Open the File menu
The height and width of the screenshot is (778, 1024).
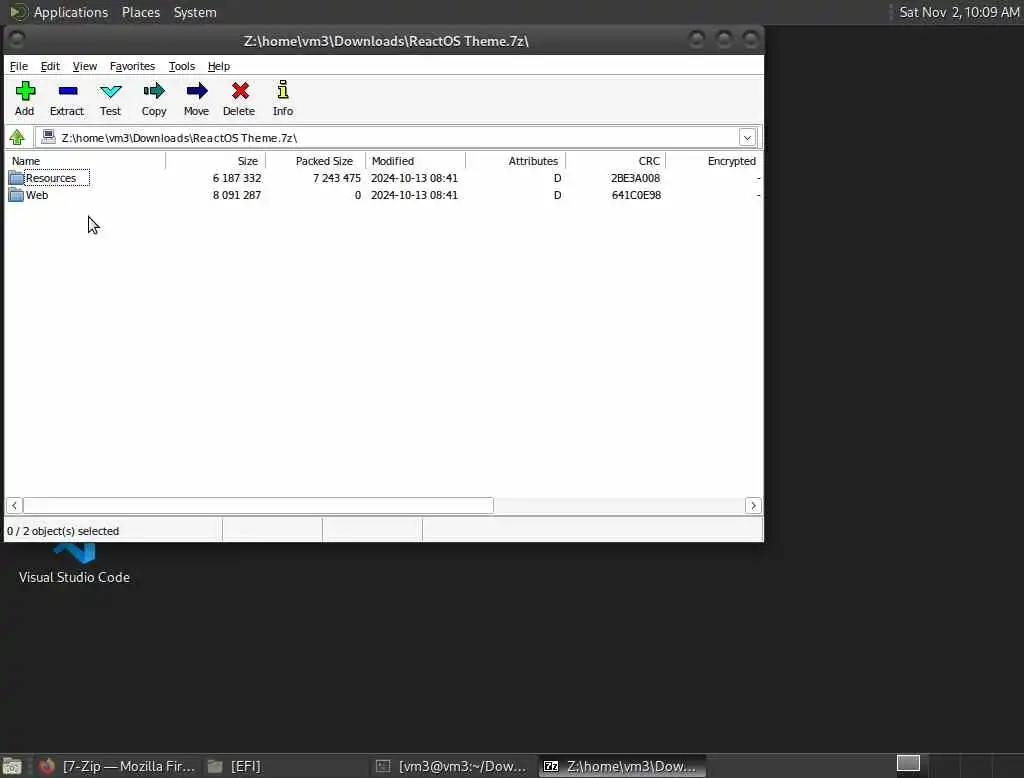pos(18,66)
